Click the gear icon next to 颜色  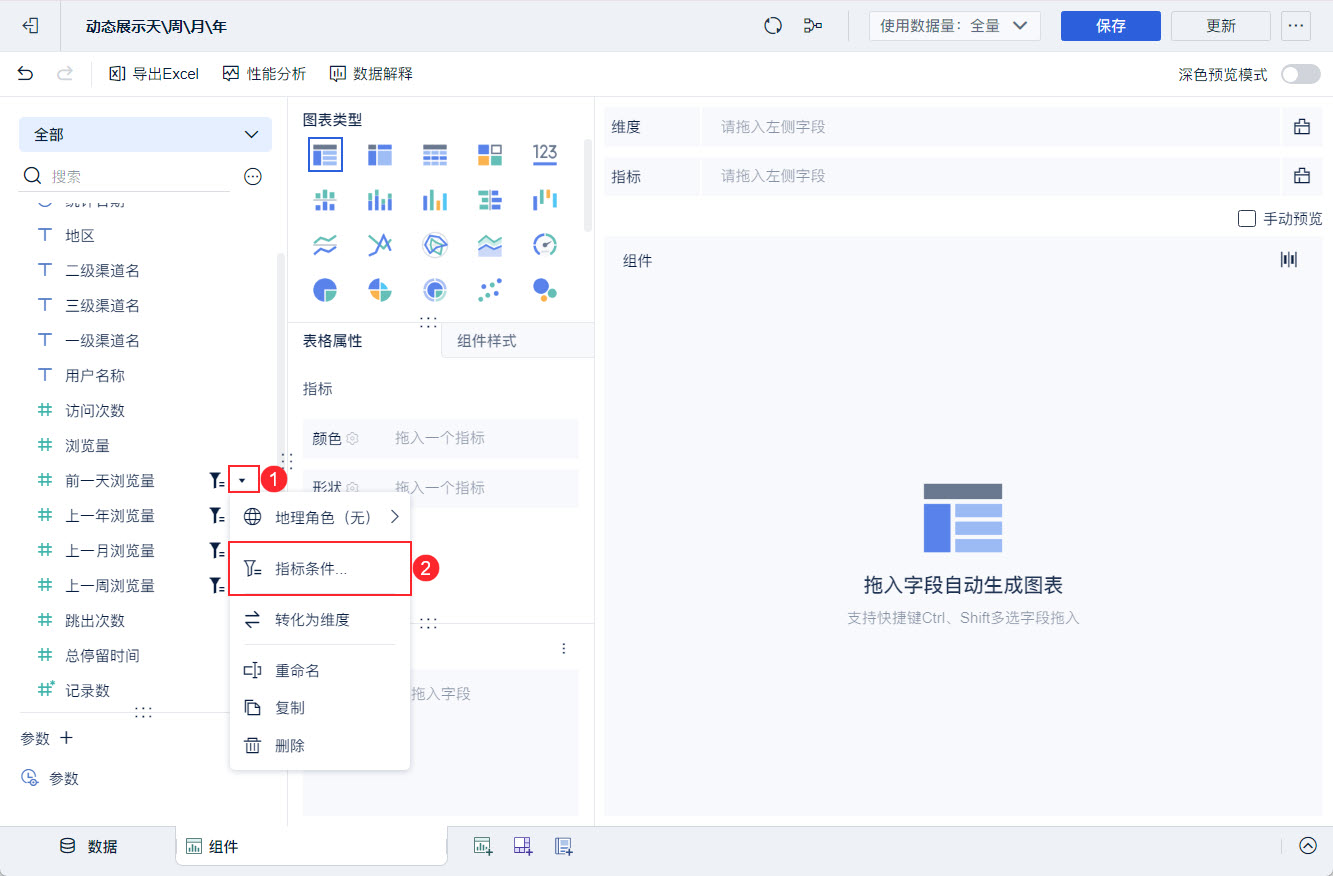(x=352, y=438)
